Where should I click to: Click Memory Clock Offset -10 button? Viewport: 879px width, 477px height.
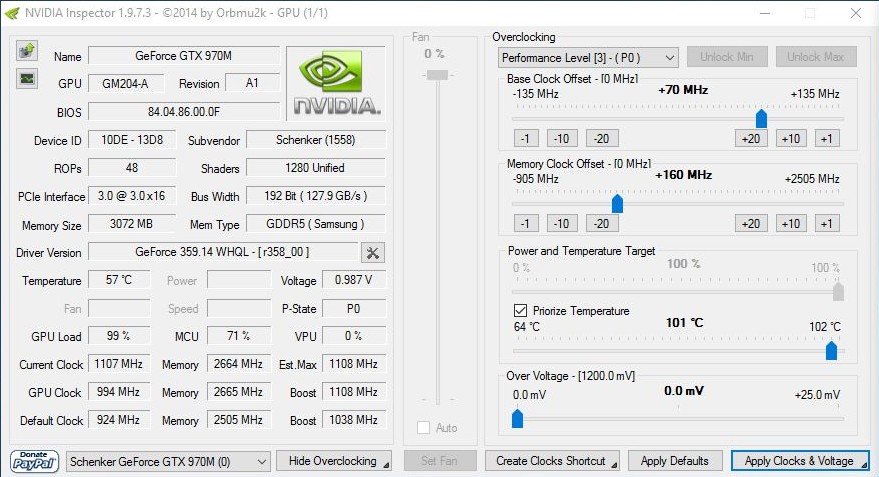coord(562,224)
